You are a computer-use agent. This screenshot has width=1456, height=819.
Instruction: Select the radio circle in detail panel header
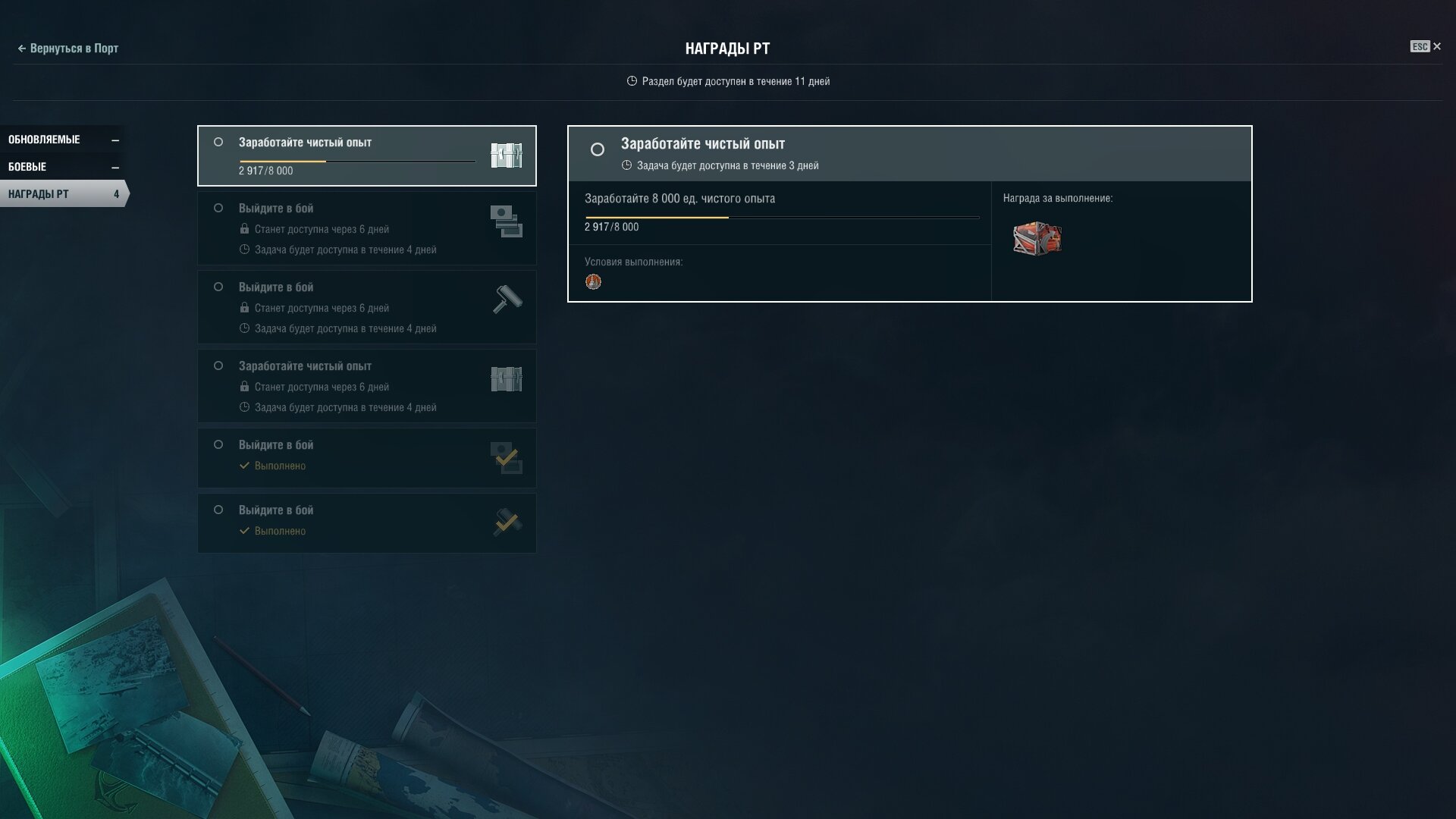598,149
